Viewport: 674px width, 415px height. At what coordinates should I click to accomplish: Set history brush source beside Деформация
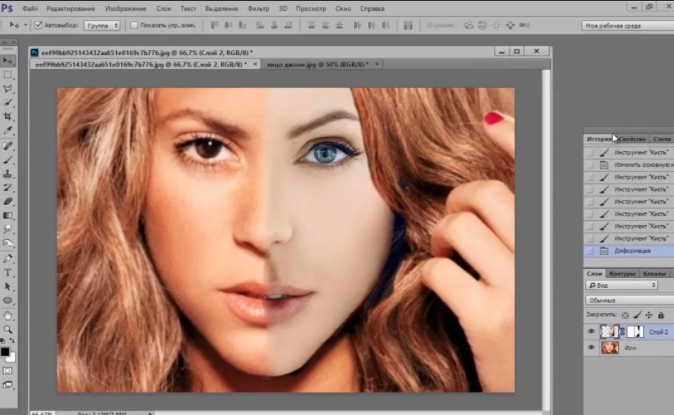pos(590,251)
